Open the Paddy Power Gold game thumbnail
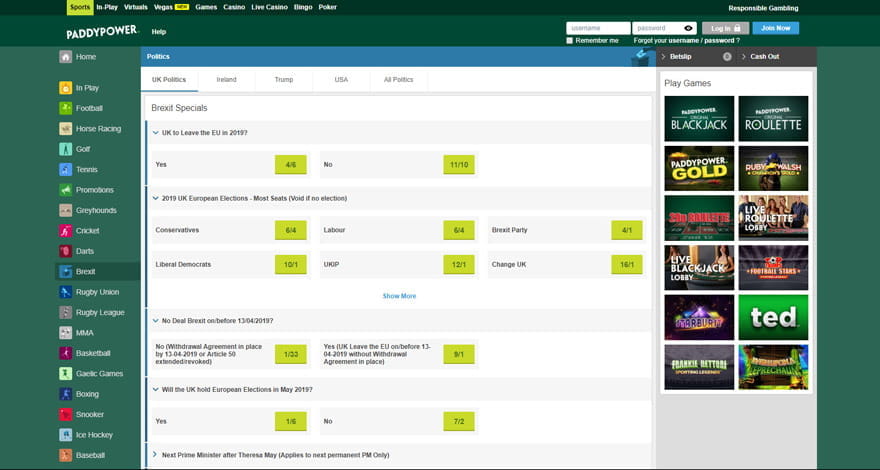The width and height of the screenshot is (880, 470). (x=699, y=168)
